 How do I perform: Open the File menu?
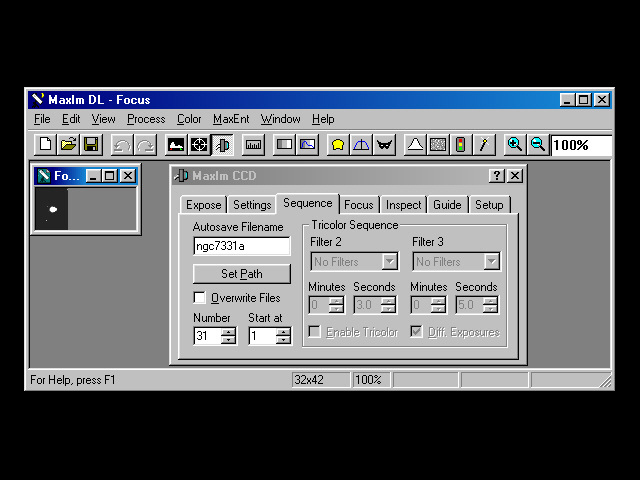click(42, 119)
